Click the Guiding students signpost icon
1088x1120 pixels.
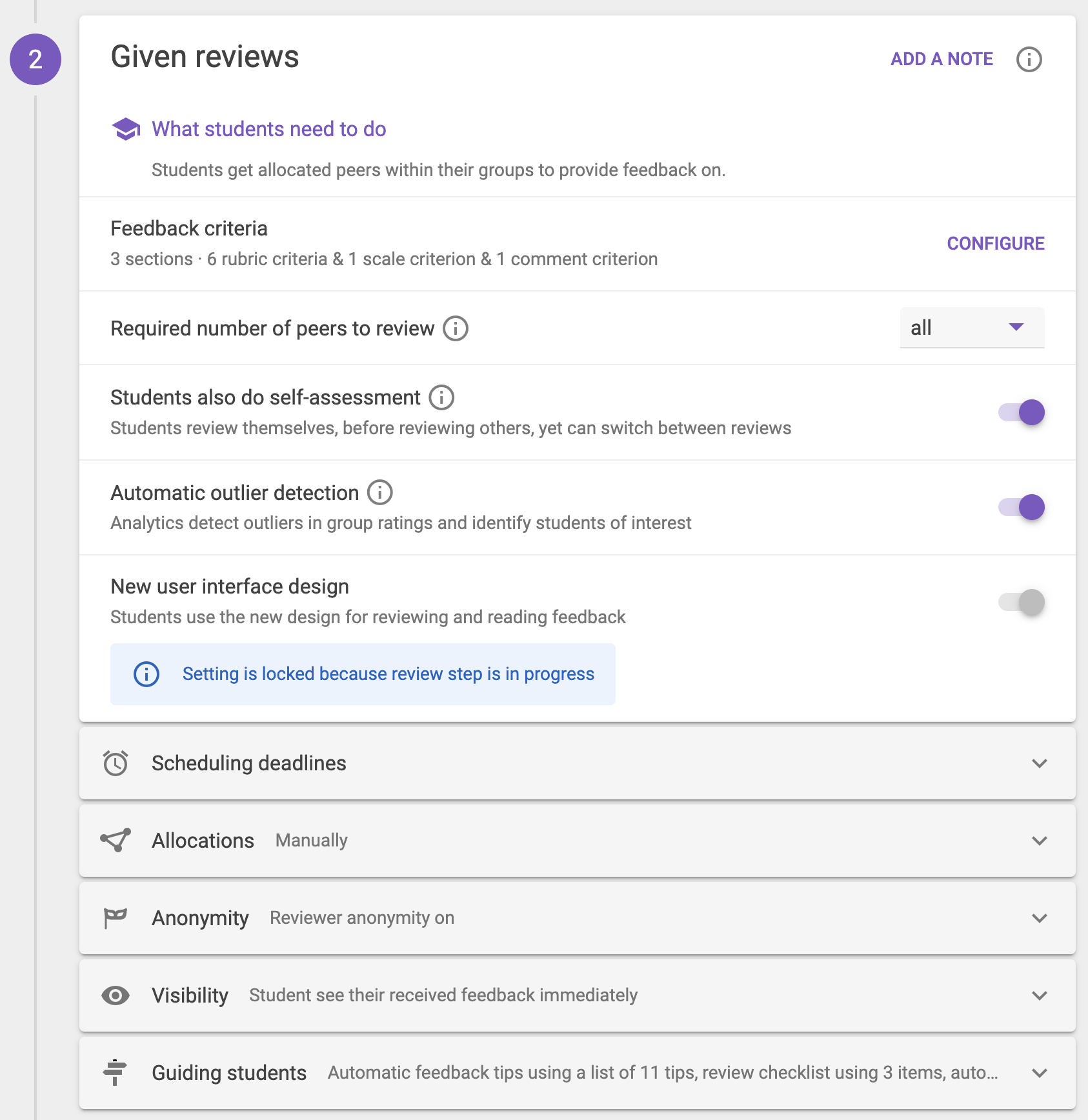tap(115, 1072)
